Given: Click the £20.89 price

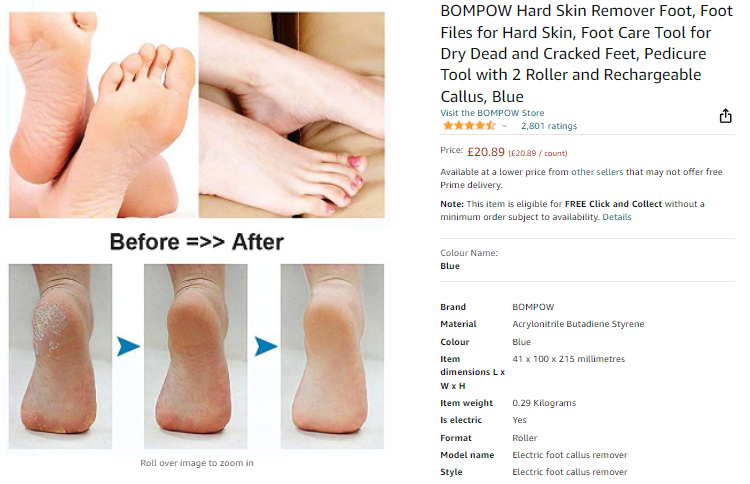Looking at the screenshot, I should (x=485, y=152).
